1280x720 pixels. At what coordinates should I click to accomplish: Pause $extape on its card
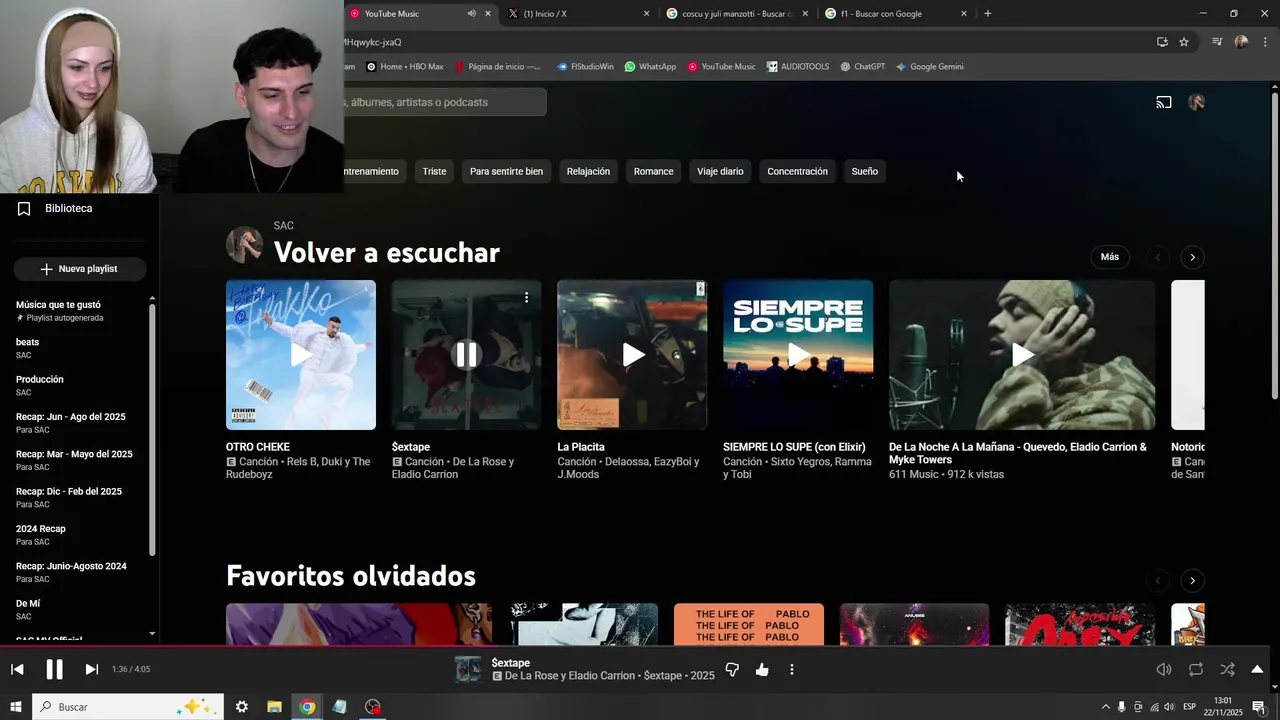[x=466, y=355]
